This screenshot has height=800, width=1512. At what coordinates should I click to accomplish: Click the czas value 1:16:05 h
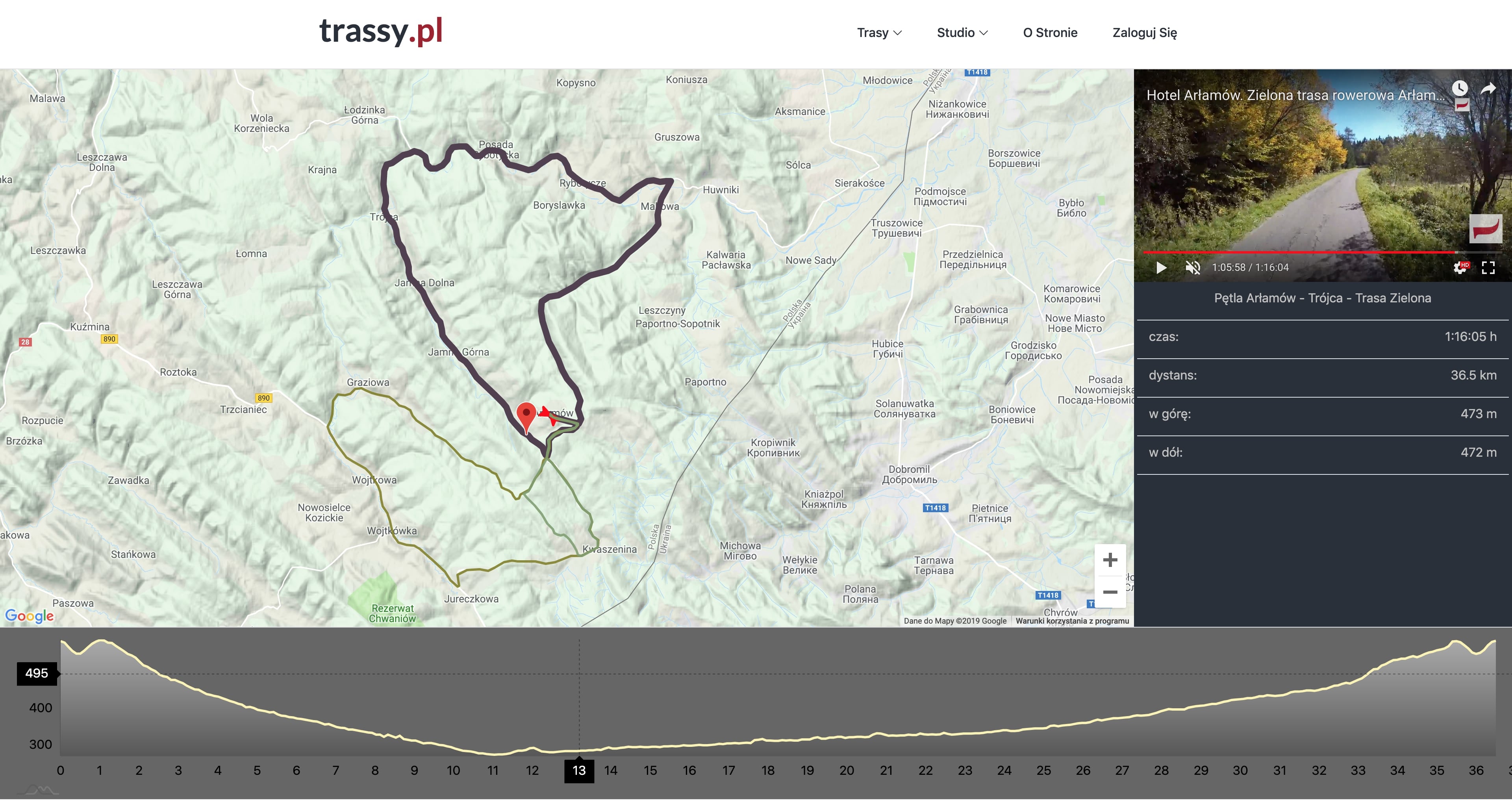(x=1470, y=337)
